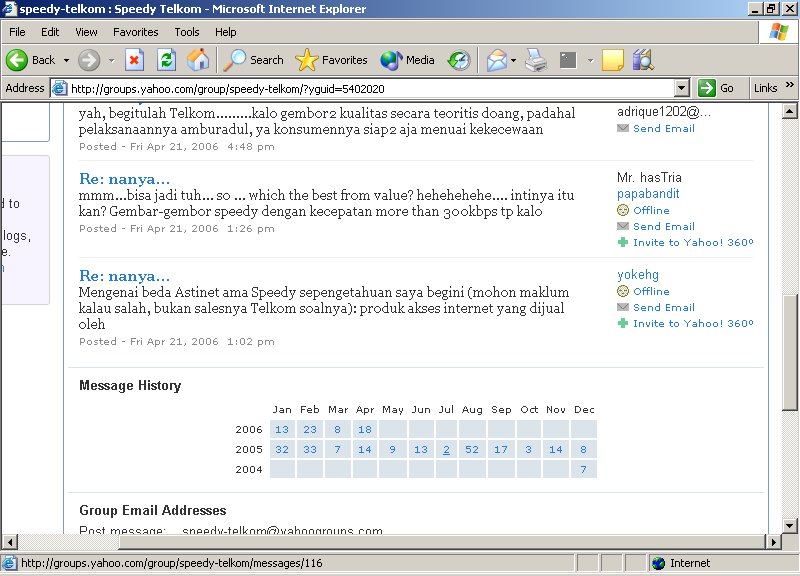Open the Edit button dropdown arrow
The width and height of the screenshot is (800, 576).
pos(590,61)
